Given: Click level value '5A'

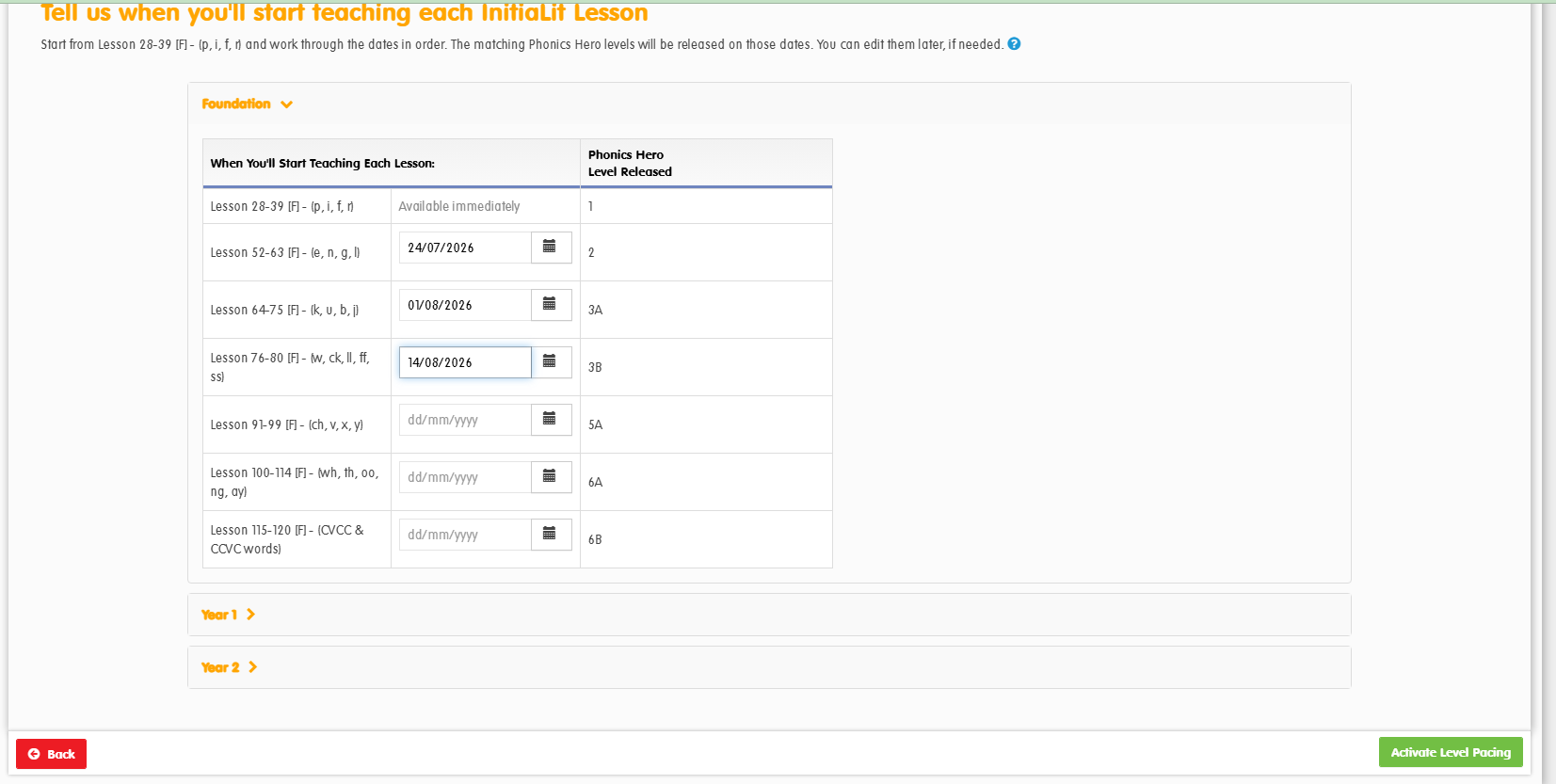Looking at the screenshot, I should point(595,424).
